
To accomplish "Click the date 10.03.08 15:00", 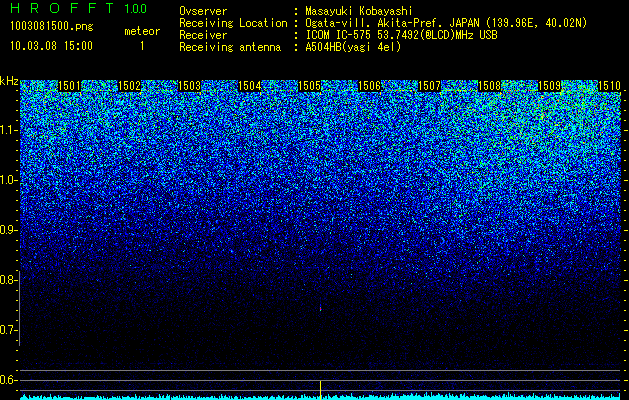I will click(51, 46).
